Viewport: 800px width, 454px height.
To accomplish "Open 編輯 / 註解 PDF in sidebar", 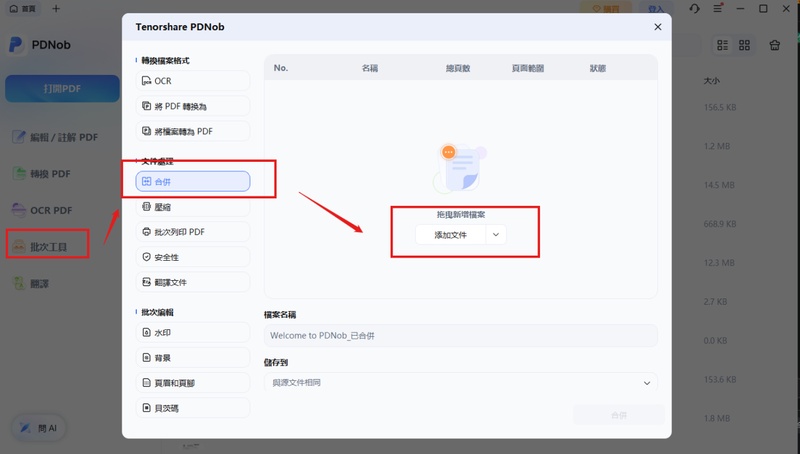I will [x=55, y=137].
